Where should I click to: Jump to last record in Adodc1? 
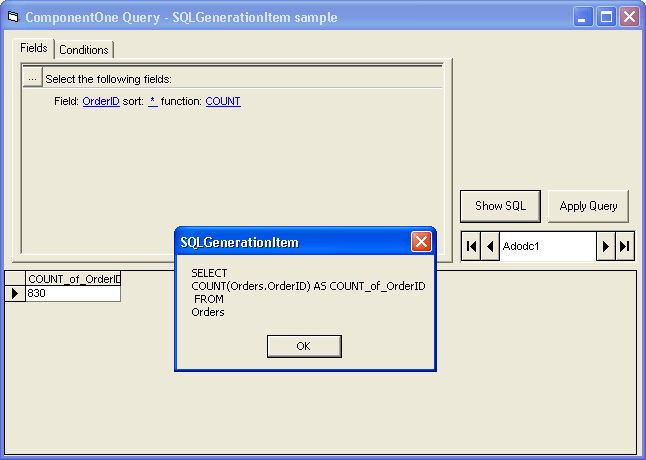click(625, 246)
